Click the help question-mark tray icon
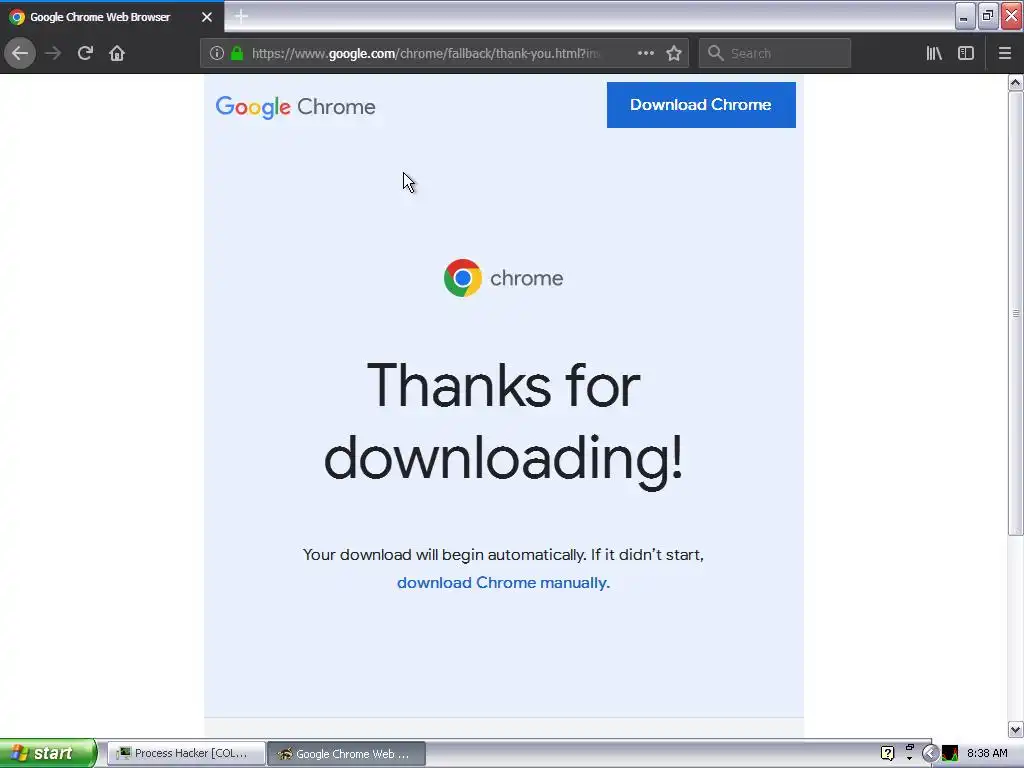The width and height of the screenshot is (1024, 768). coord(888,754)
